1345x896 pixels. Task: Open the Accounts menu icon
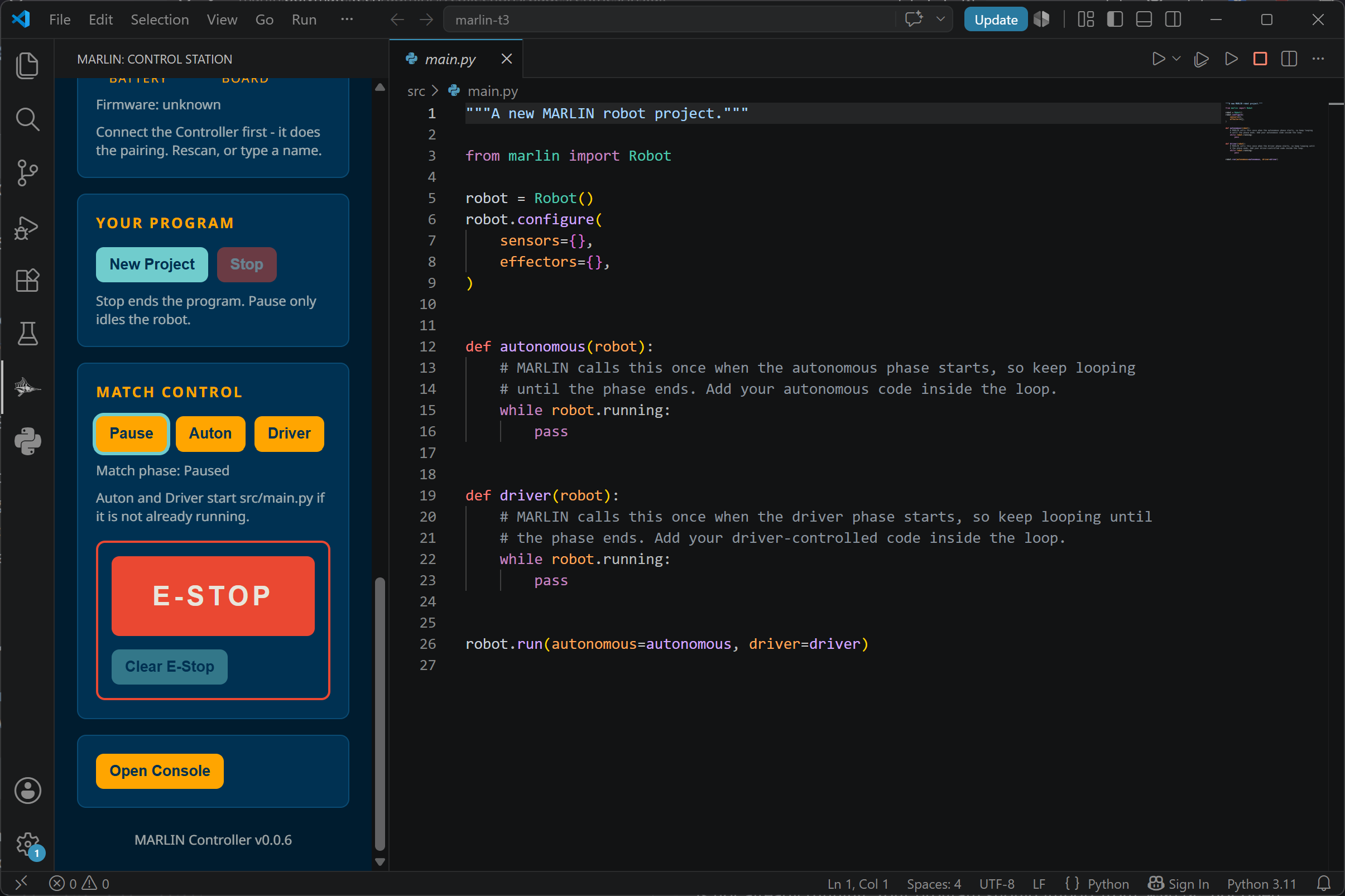pyautogui.click(x=27, y=791)
